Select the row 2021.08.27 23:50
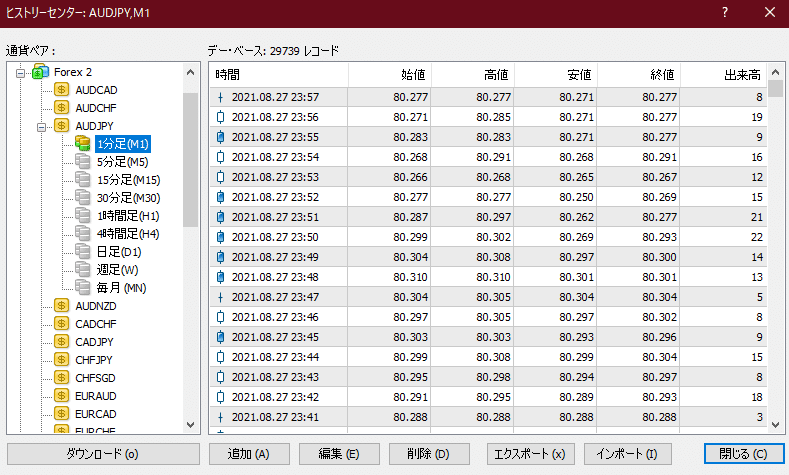Viewport: 789px width, 475px height. (488, 237)
